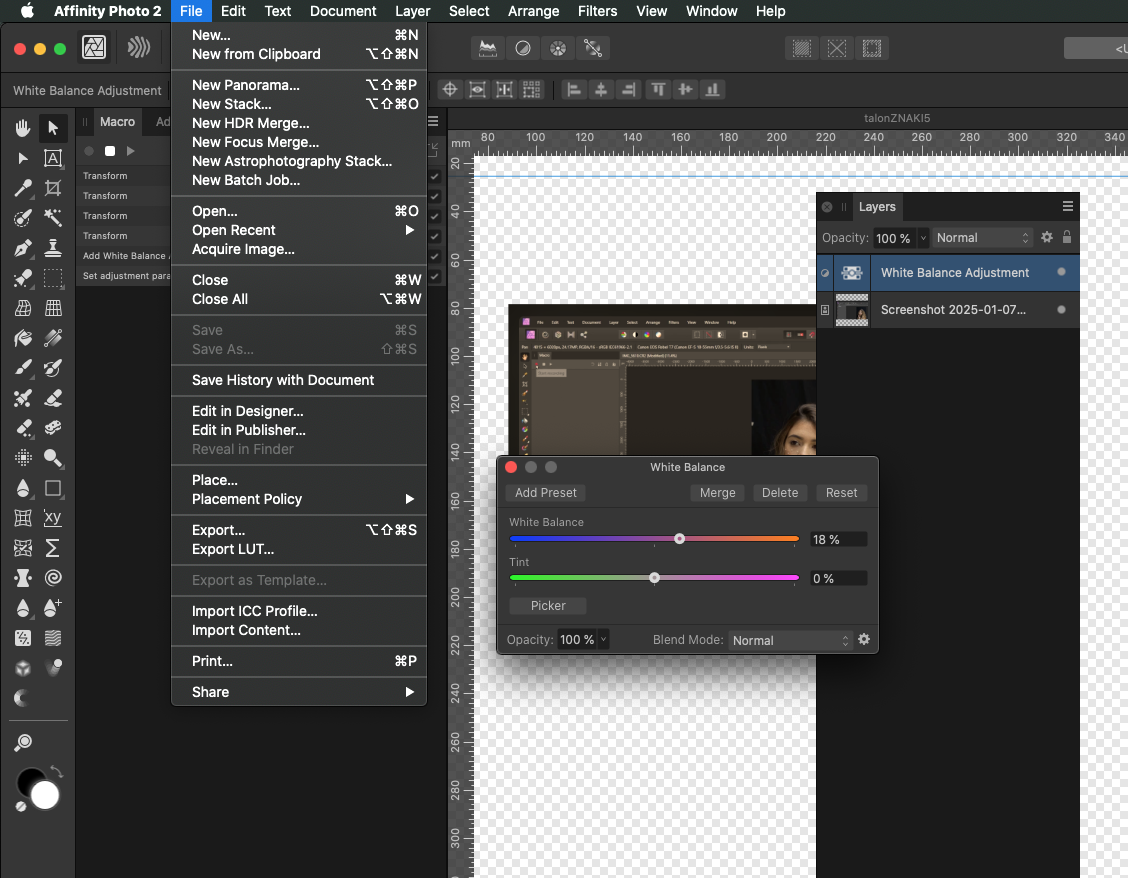This screenshot has width=1128, height=878.
Task: Click the Align Left icon
Action: pyautogui.click(x=573, y=89)
